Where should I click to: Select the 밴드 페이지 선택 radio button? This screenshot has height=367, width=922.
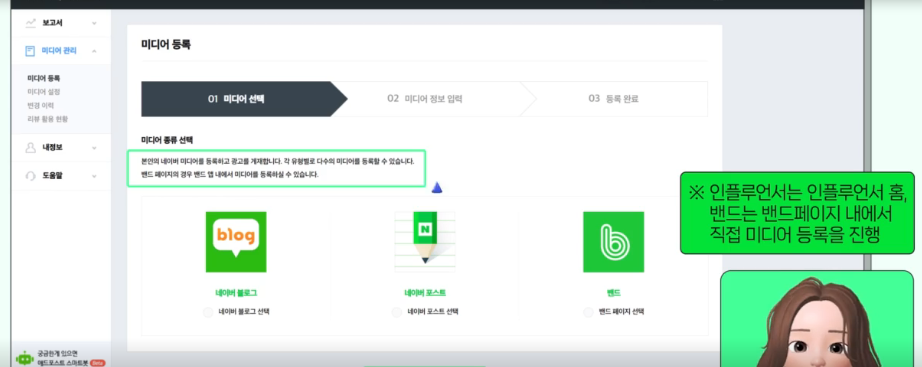589,312
